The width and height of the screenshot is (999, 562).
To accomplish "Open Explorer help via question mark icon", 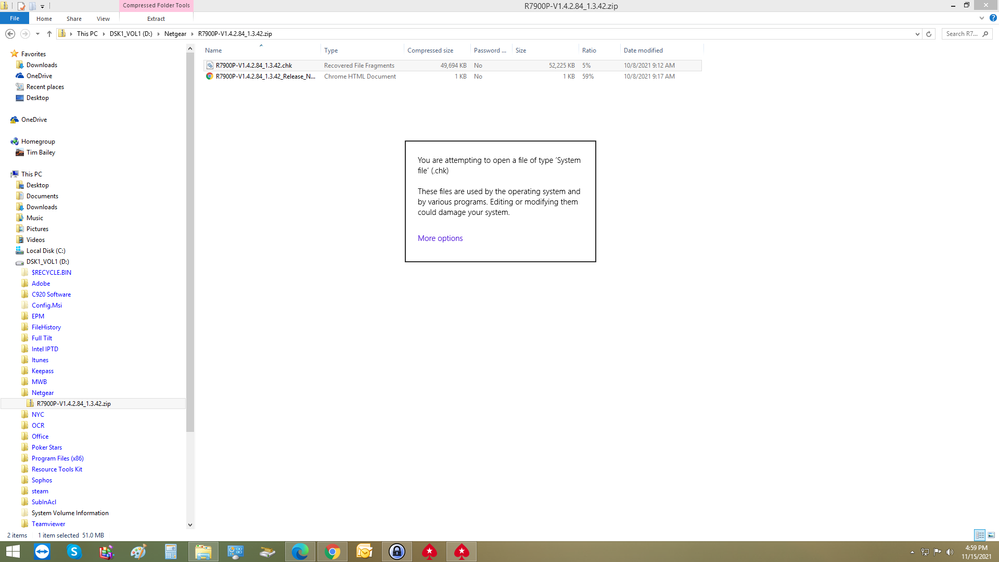I will 991,18.
